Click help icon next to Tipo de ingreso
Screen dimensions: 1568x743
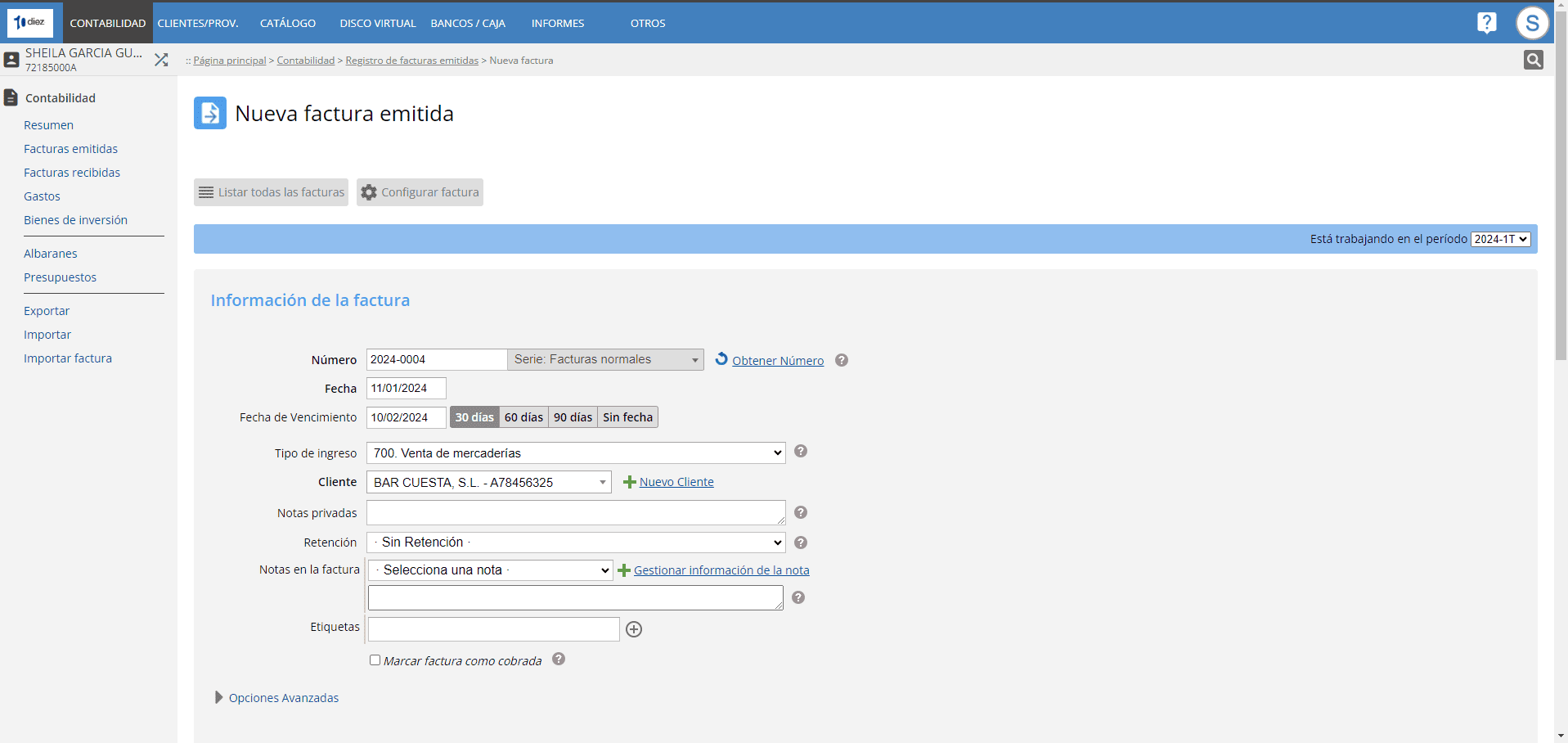(x=801, y=452)
